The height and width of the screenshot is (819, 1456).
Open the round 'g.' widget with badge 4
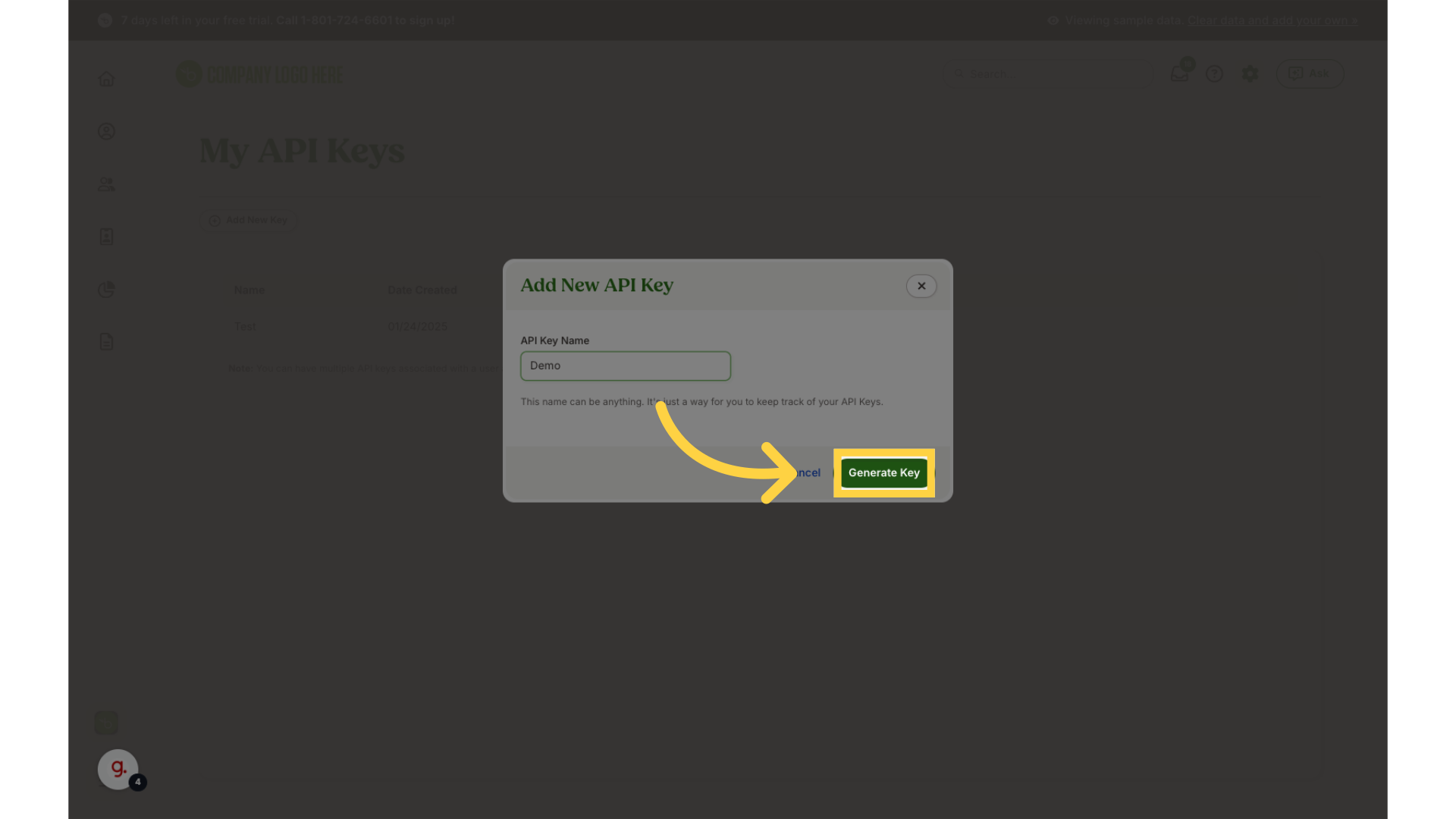(x=118, y=769)
